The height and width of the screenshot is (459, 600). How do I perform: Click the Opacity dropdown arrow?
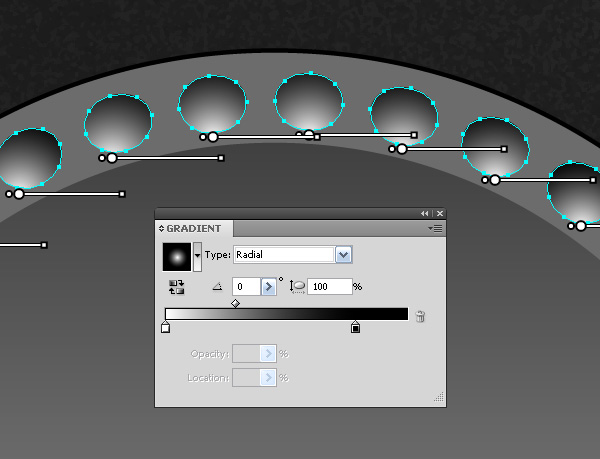pyautogui.click(x=269, y=354)
